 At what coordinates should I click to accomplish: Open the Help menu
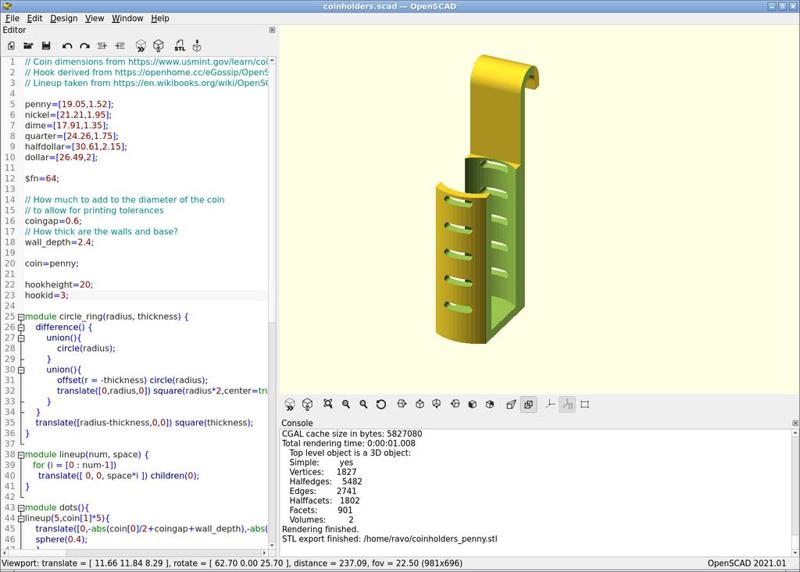(x=160, y=18)
